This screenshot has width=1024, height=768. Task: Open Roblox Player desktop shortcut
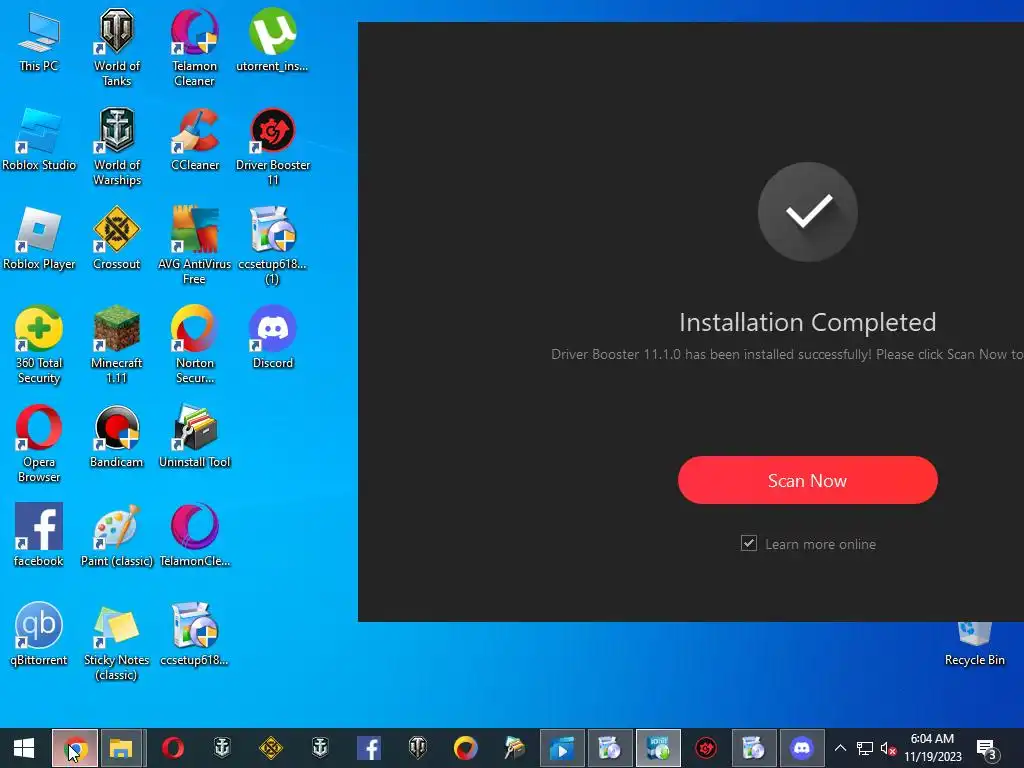click(x=39, y=239)
